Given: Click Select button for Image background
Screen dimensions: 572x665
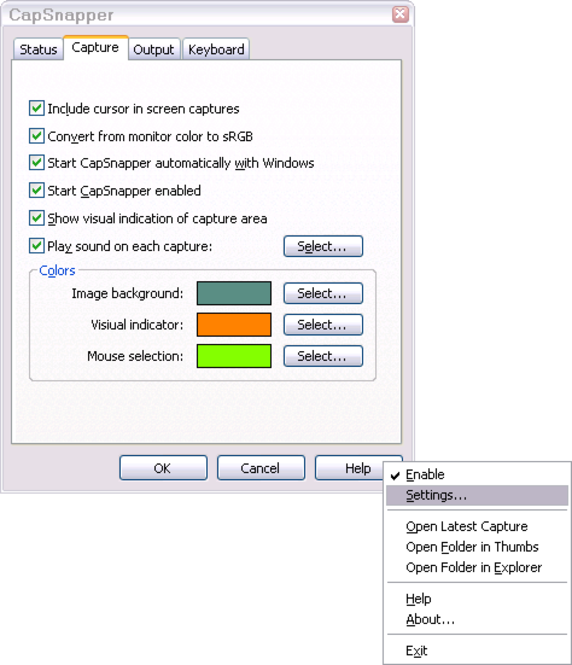Looking at the screenshot, I should pyautogui.click(x=323, y=293).
